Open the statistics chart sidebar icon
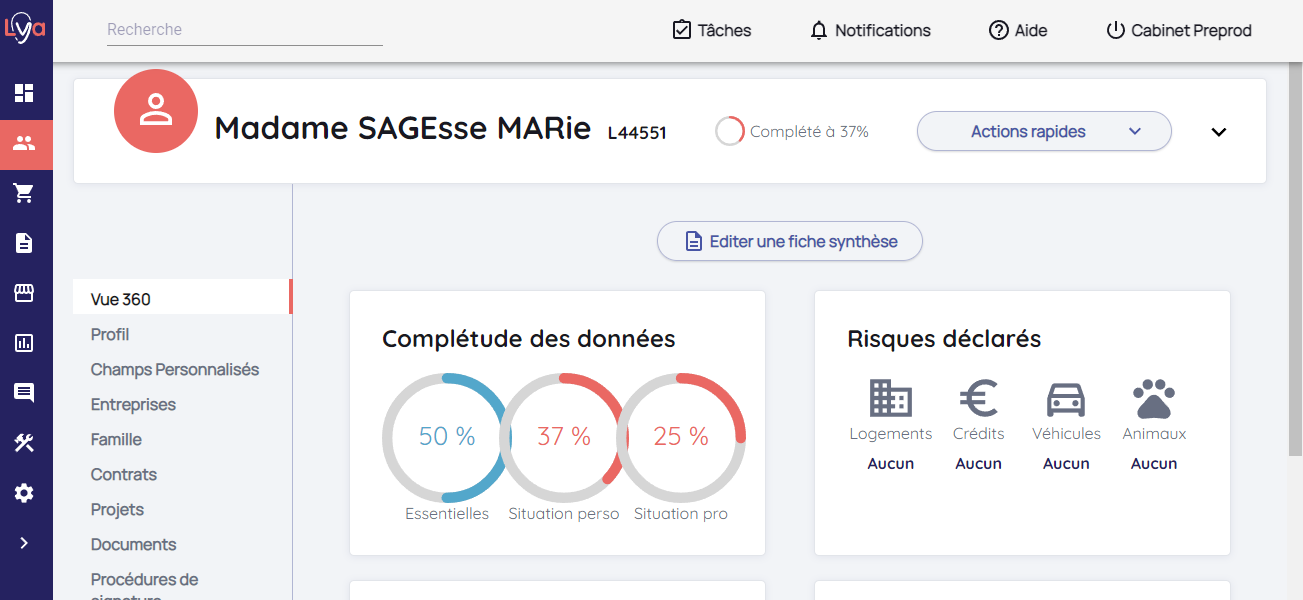The height and width of the screenshot is (600, 1303). point(24,343)
